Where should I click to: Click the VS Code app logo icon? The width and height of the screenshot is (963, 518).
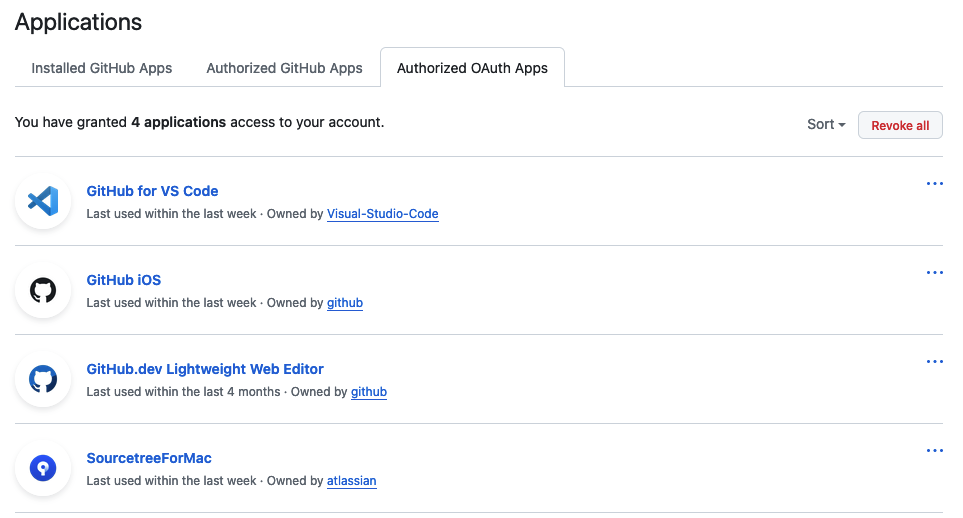[x=43, y=201]
